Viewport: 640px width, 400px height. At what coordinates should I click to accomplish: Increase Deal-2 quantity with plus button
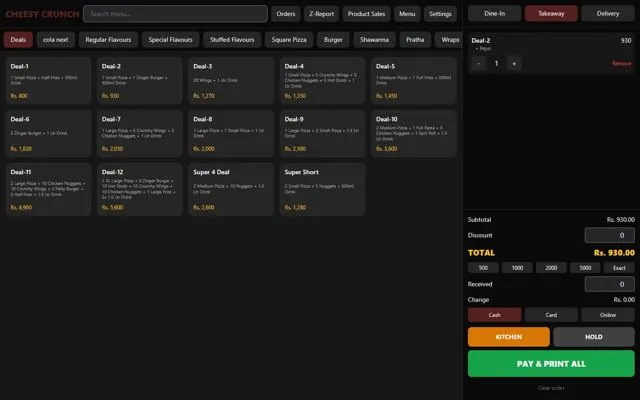[514, 63]
